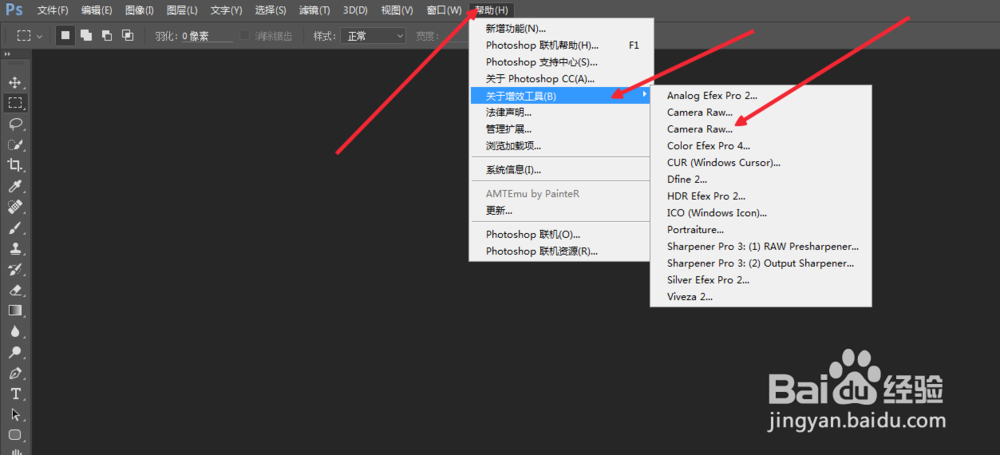1000x455 pixels.
Task: Close the 帮助(H) menu via its title
Action: point(492,11)
